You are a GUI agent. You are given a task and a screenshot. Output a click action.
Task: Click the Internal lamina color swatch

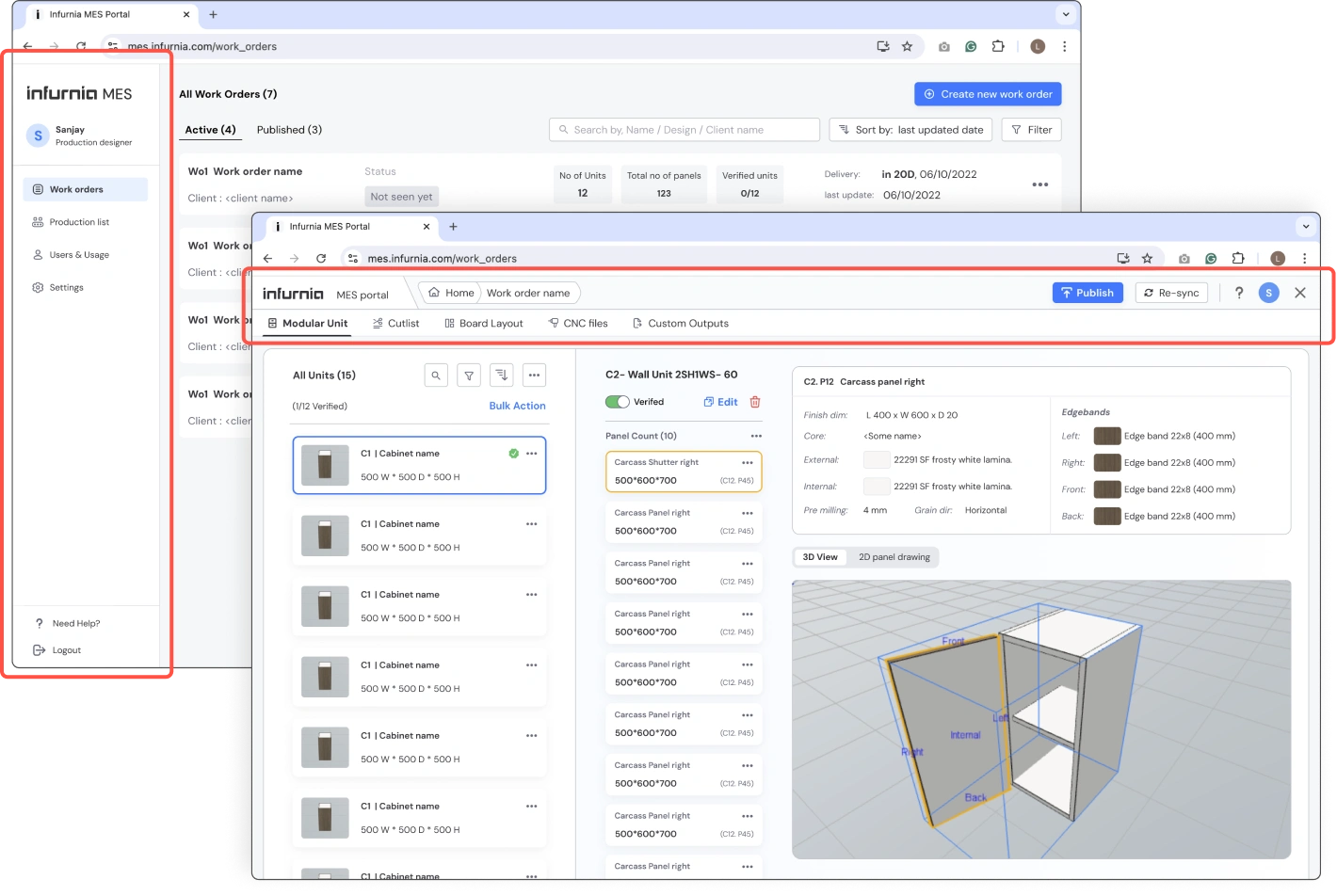[877, 487]
